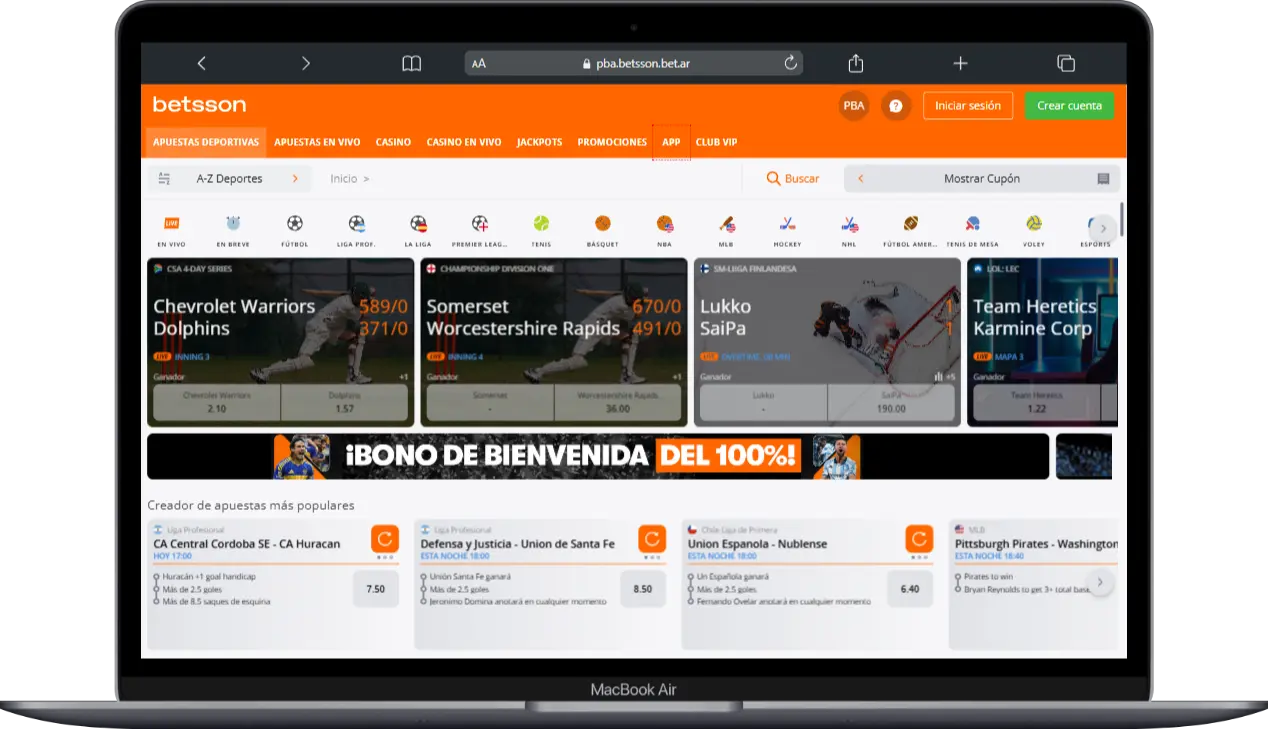Go to the Jackpots tab
Image resolution: width=1268 pixels, height=729 pixels.
[539, 142]
